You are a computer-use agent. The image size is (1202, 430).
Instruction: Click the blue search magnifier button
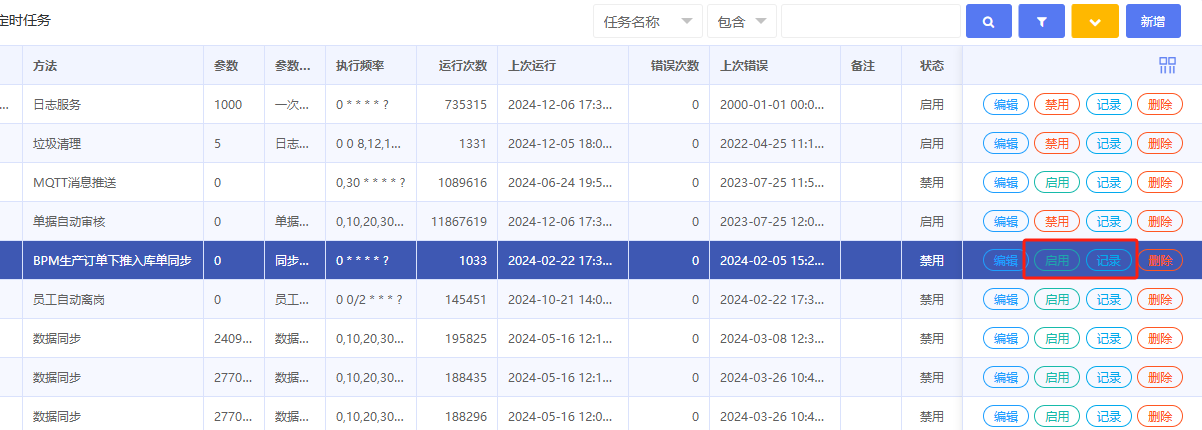pos(989,21)
